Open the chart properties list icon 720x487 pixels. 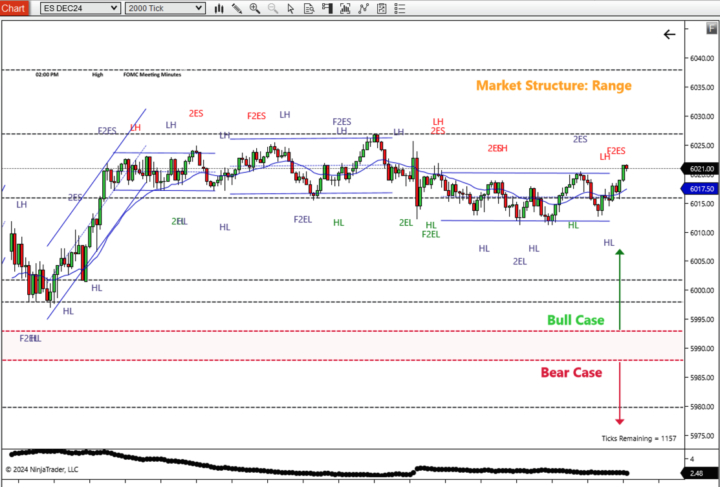pyautogui.click(x=399, y=8)
